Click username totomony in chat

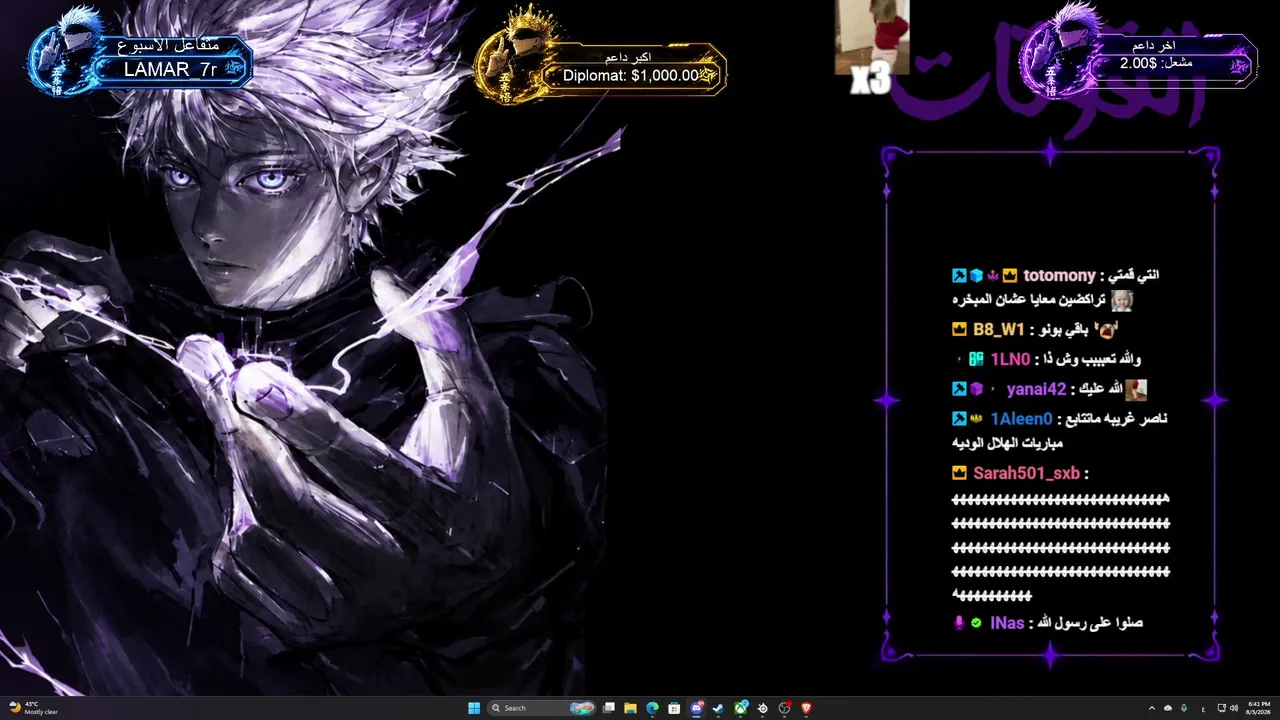click(1059, 275)
